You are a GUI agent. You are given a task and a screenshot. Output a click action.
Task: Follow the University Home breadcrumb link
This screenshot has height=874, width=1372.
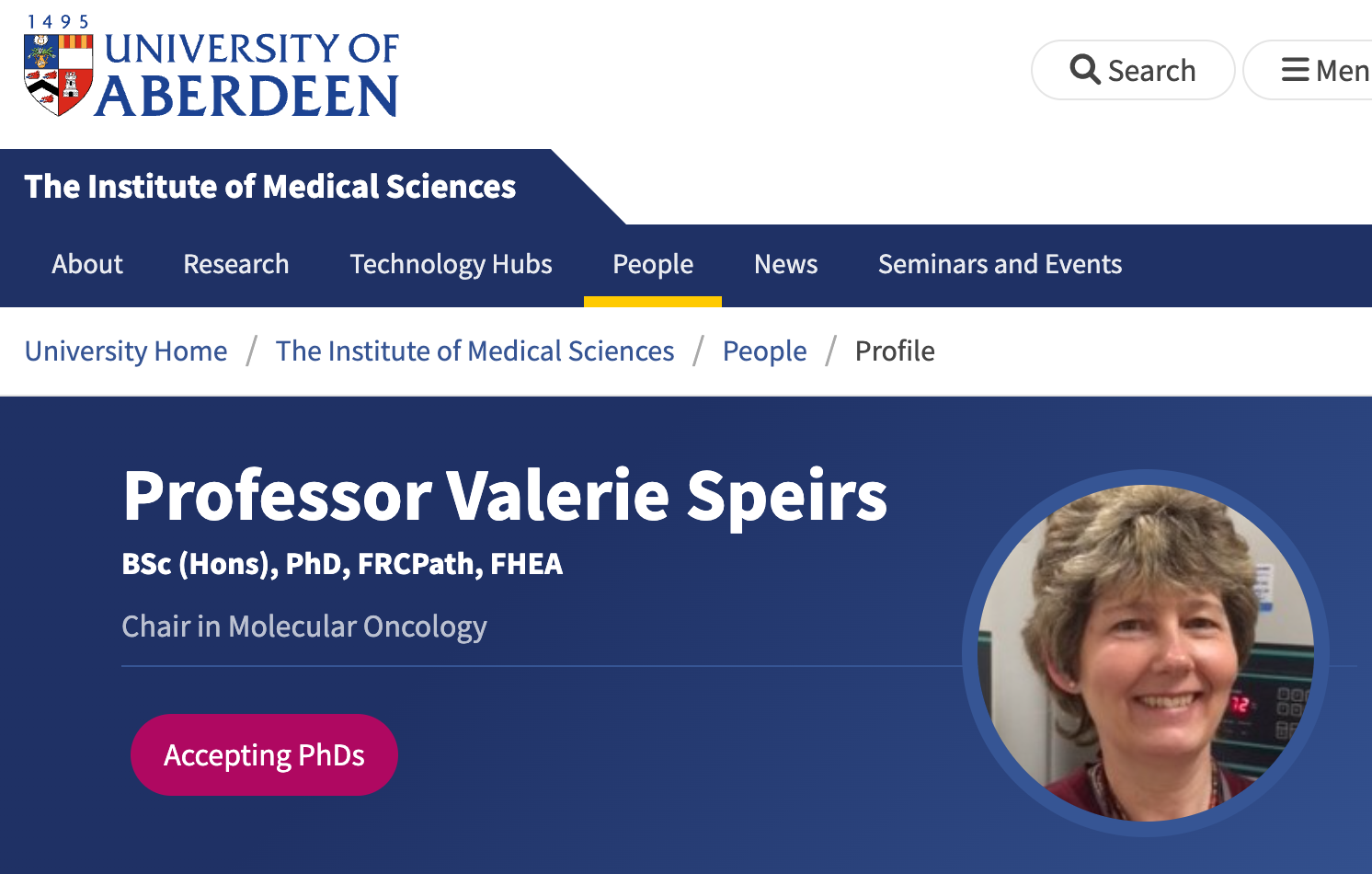click(x=126, y=351)
